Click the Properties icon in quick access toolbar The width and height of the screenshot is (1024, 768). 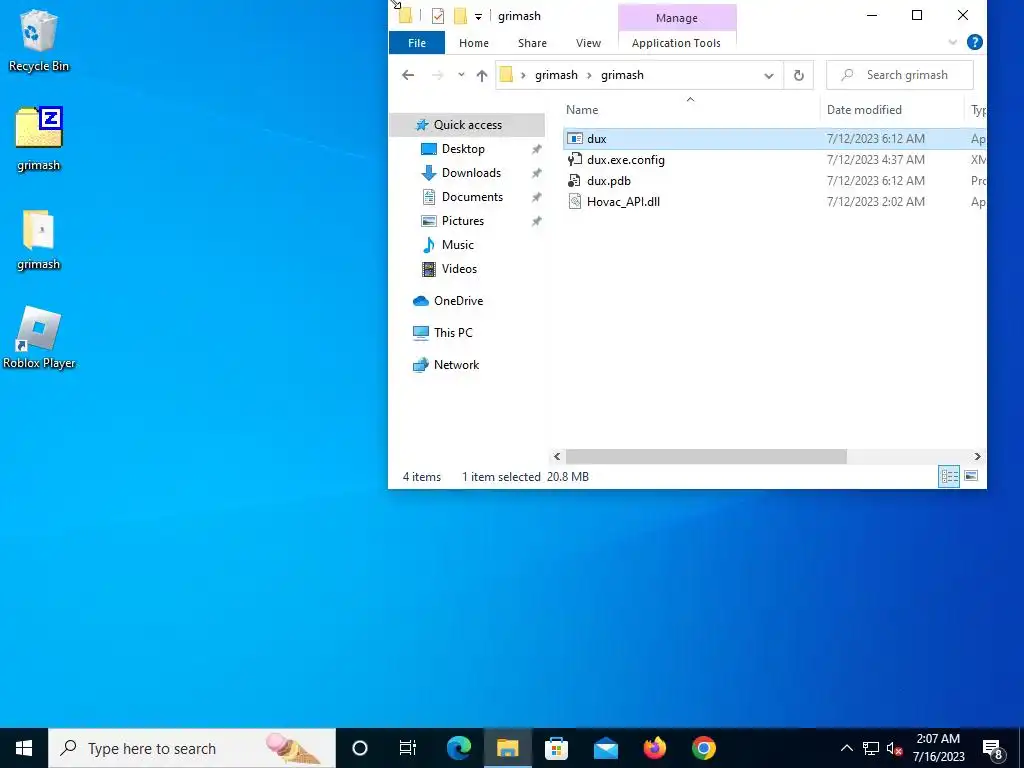(438, 16)
